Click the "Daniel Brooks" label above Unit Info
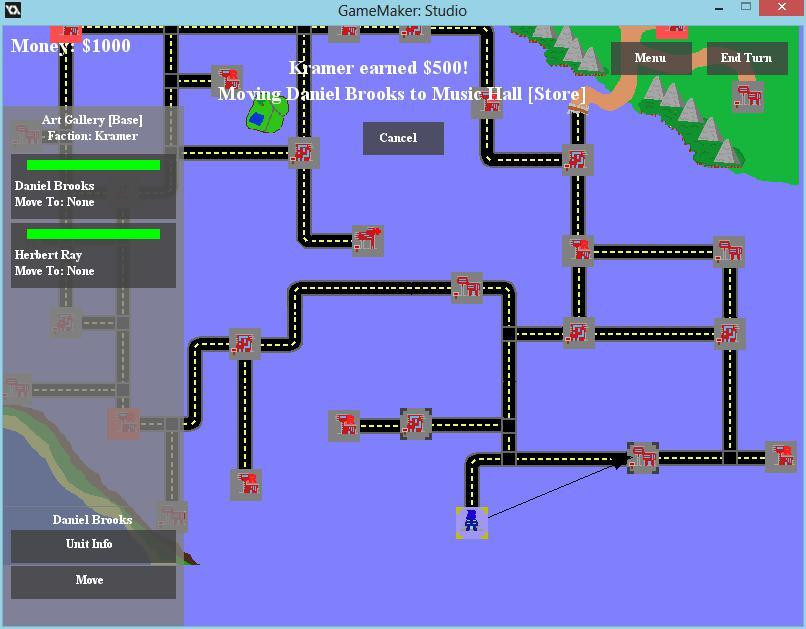This screenshot has height=629, width=806. (x=93, y=520)
